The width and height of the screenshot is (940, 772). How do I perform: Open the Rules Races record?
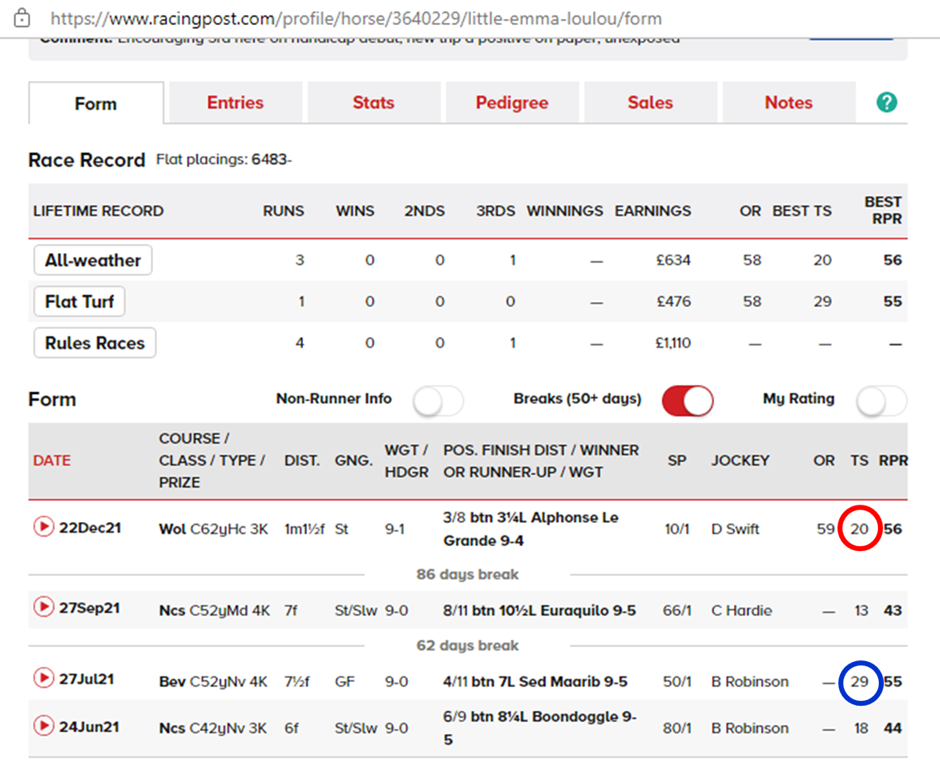tap(94, 343)
